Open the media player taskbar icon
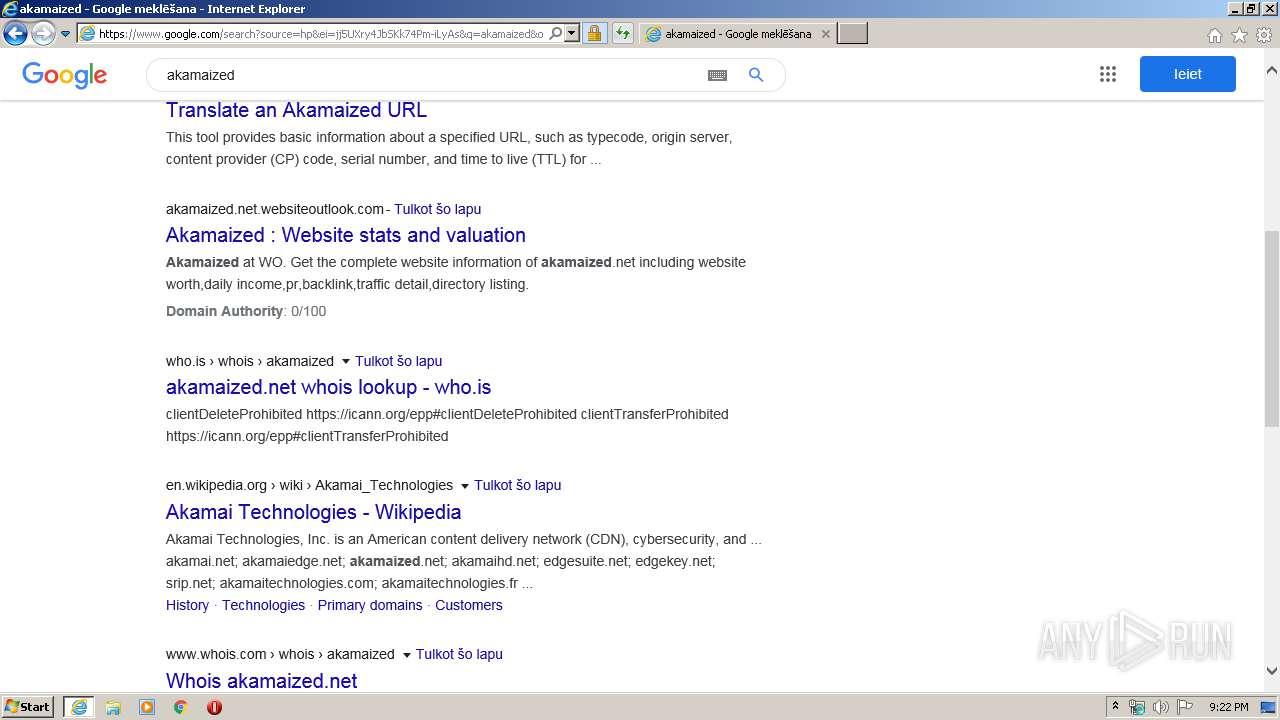Image resolution: width=1280 pixels, height=720 pixels. tap(147, 707)
